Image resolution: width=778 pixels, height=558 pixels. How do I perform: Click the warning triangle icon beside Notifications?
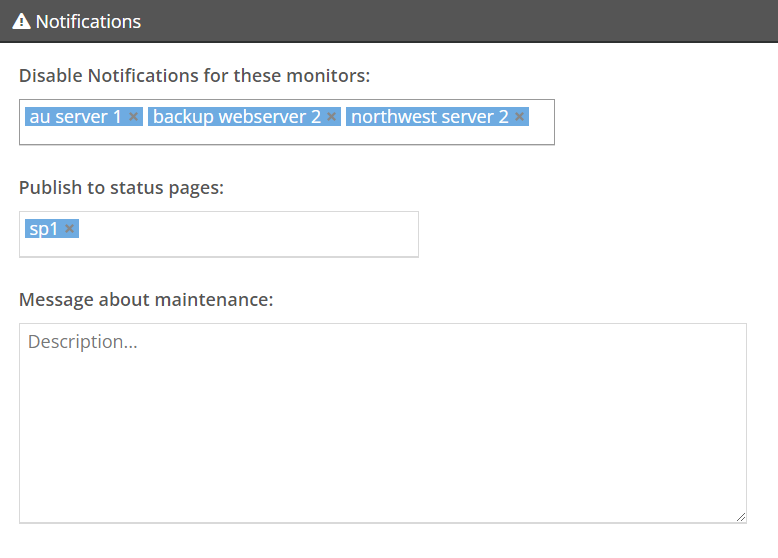coord(21,21)
